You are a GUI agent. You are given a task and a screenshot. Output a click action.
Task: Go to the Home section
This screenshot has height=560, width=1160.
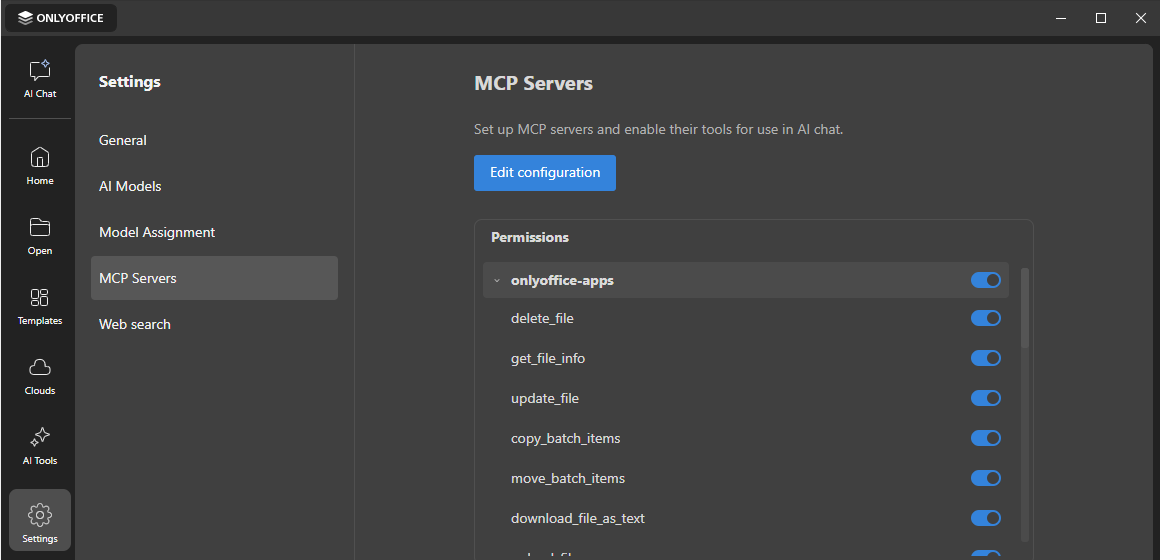pos(40,166)
